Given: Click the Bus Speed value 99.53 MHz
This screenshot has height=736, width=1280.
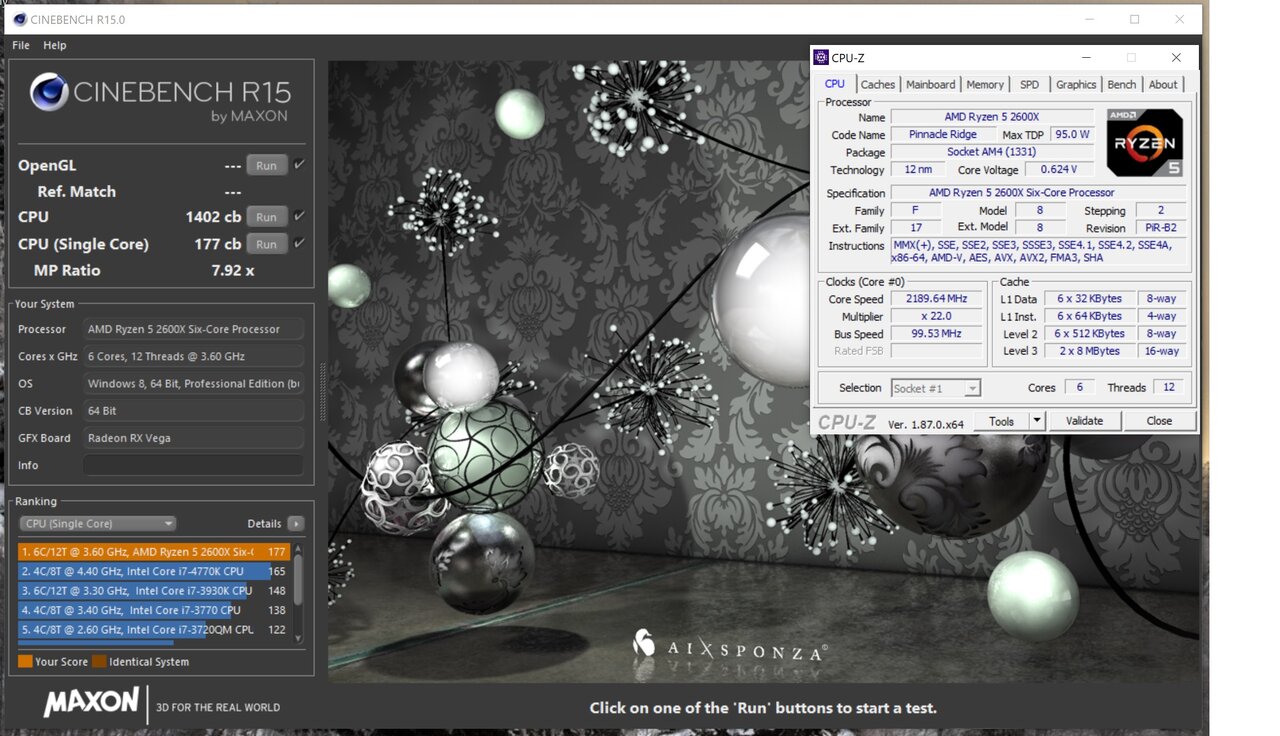Looking at the screenshot, I should [937, 334].
